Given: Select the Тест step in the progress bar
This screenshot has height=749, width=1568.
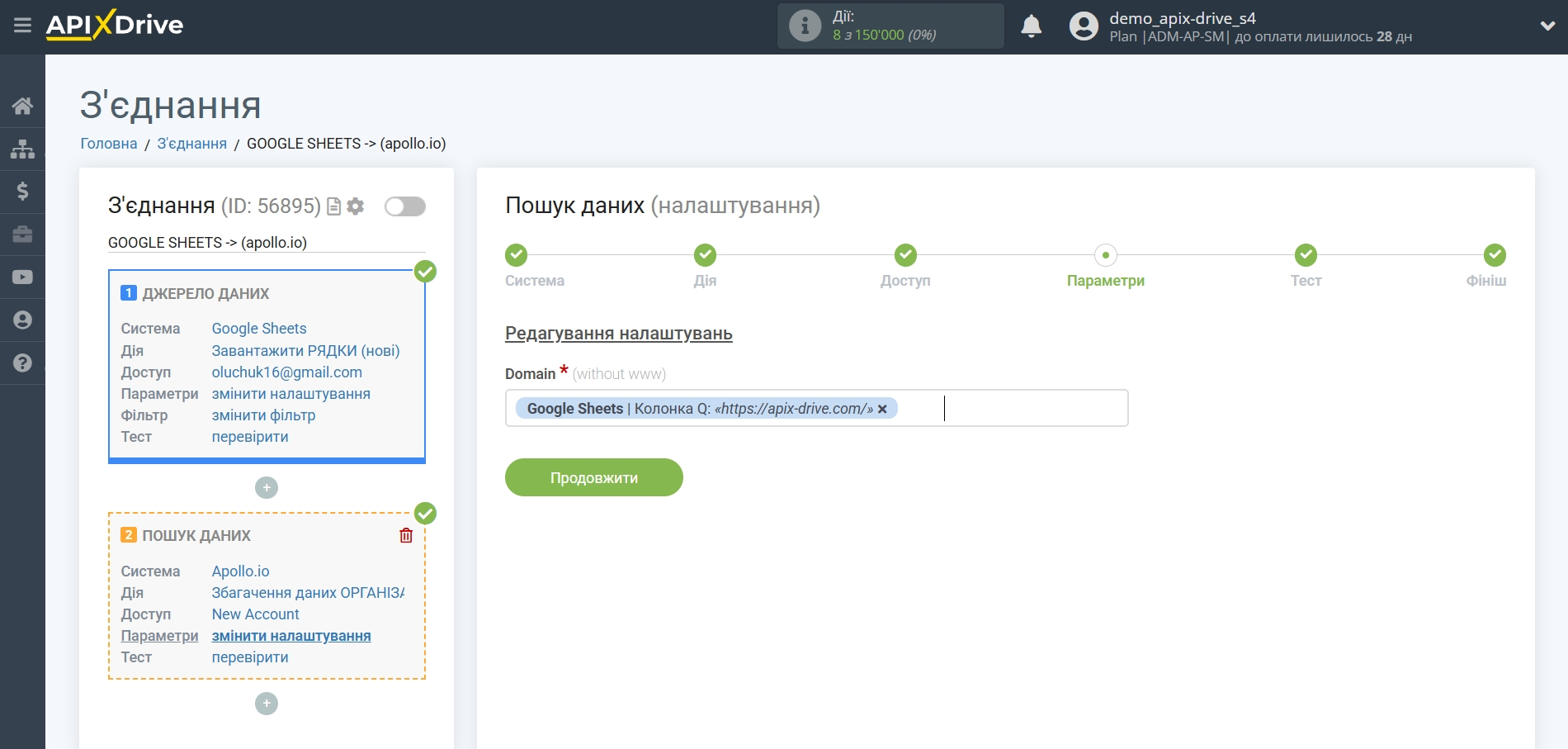Looking at the screenshot, I should coord(1306,255).
